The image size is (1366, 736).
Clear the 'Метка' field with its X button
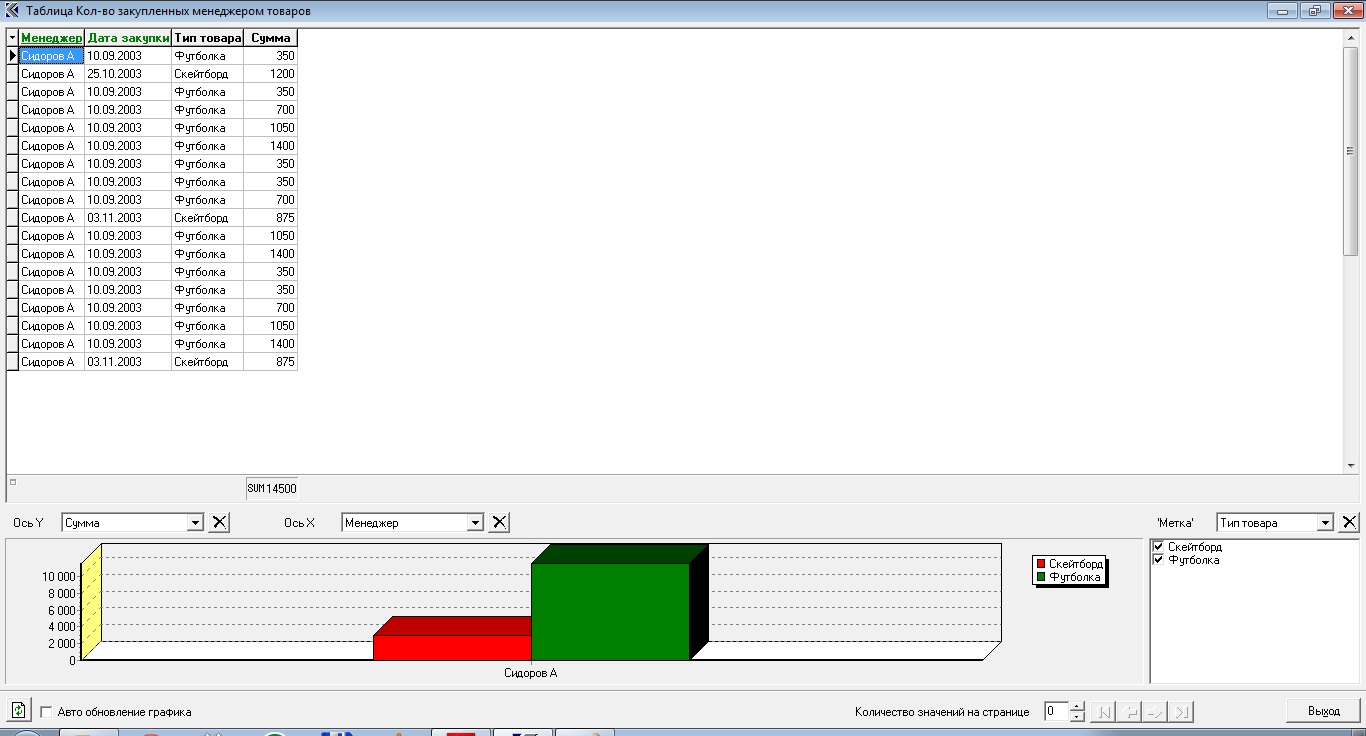(x=1349, y=522)
